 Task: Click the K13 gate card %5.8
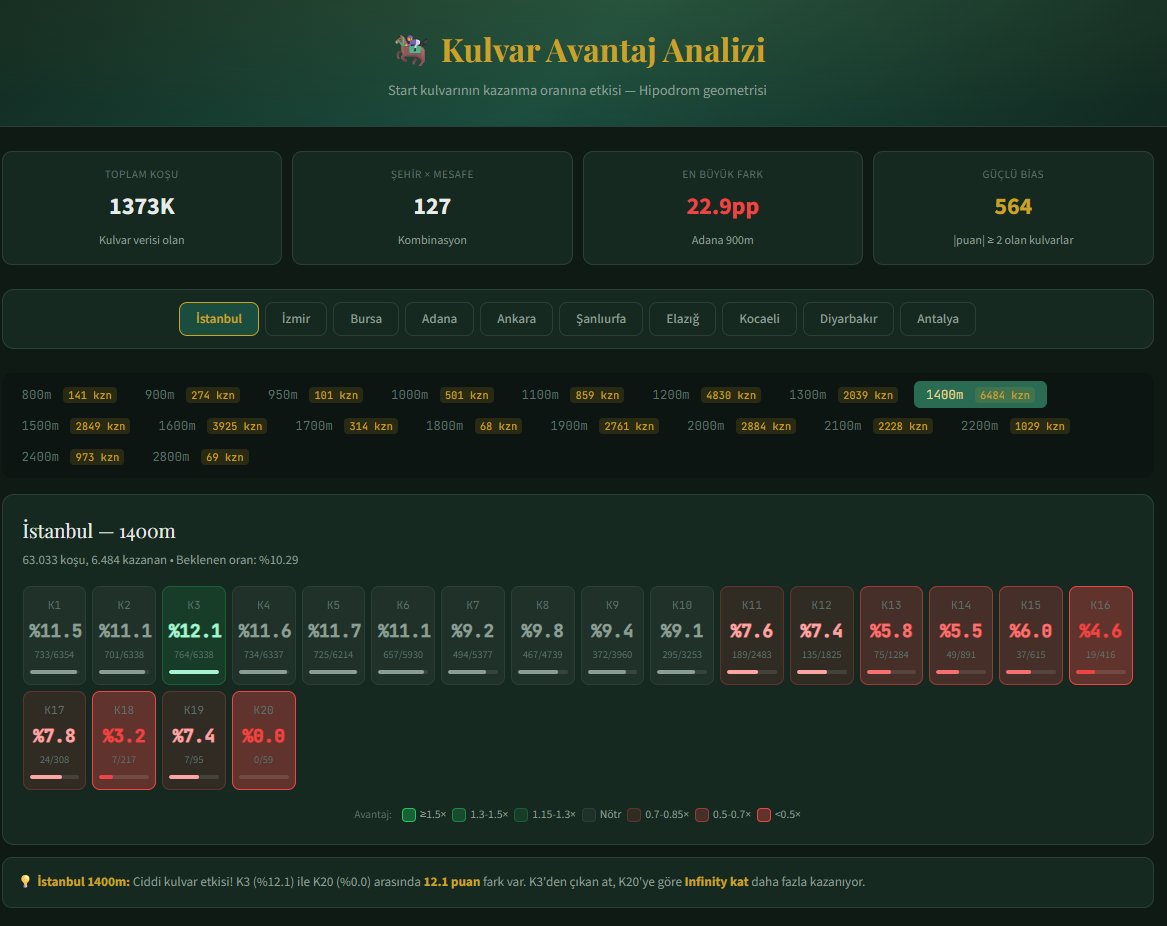pyautogui.click(x=891, y=635)
